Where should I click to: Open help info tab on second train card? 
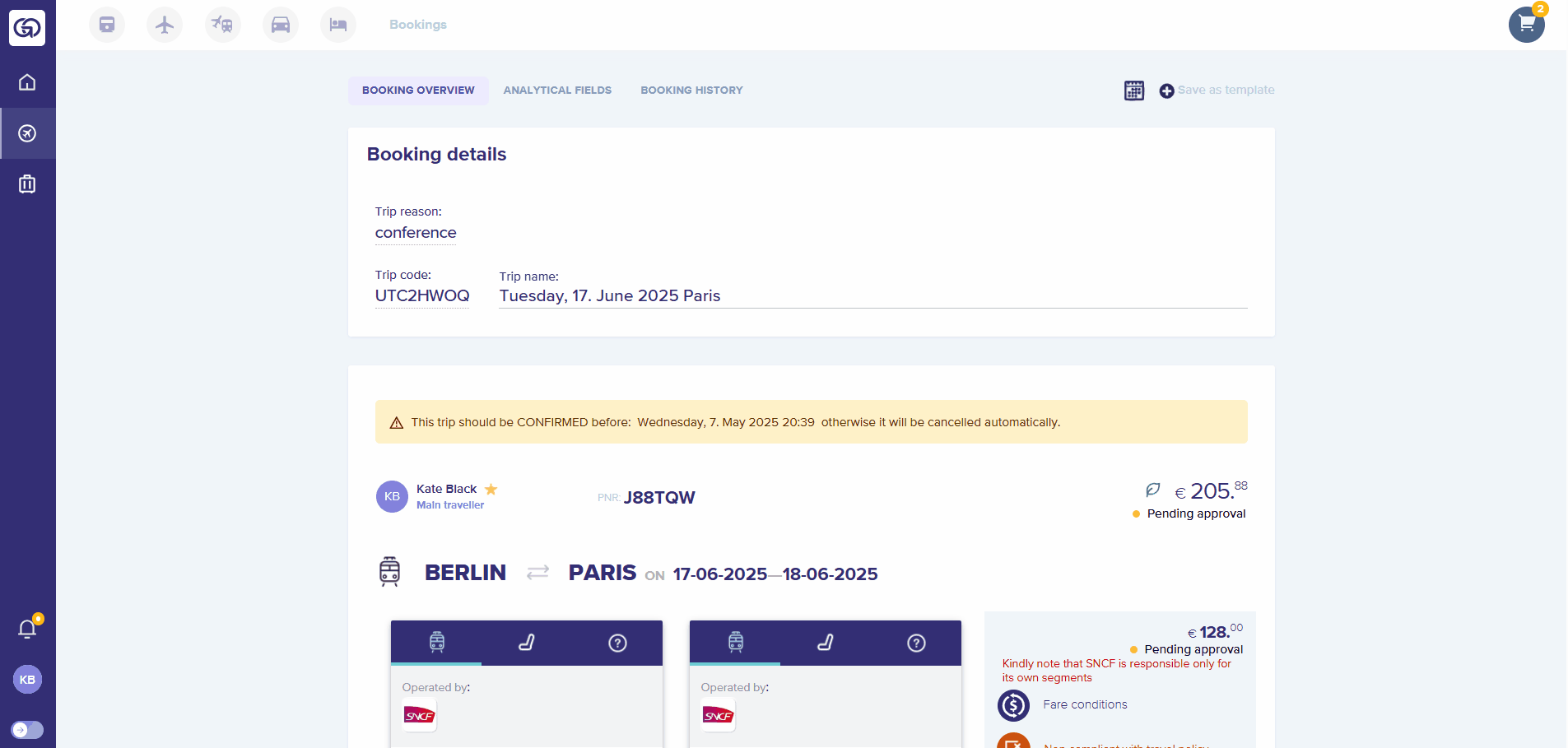tap(916, 643)
